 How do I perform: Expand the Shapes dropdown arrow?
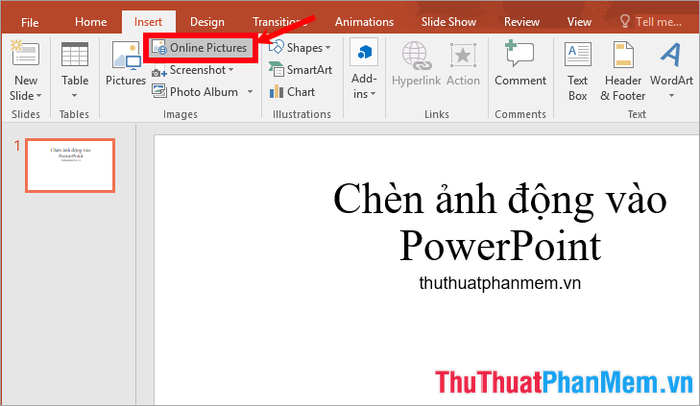(328, 47)
